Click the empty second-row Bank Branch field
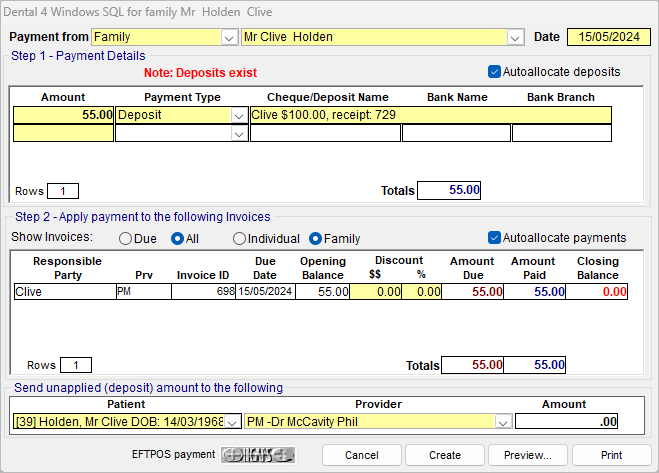The image size is (659, 473). [562, 133]
